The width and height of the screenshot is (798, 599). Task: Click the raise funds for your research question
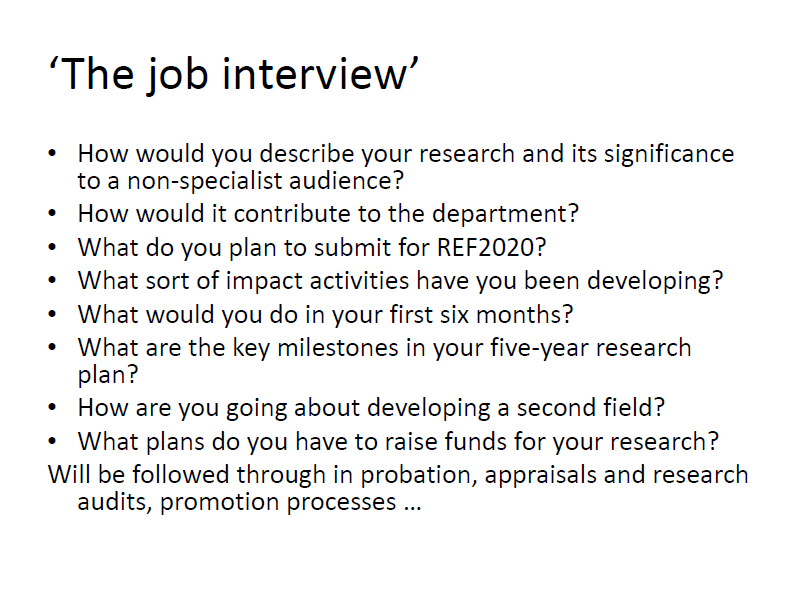[398, 442]
